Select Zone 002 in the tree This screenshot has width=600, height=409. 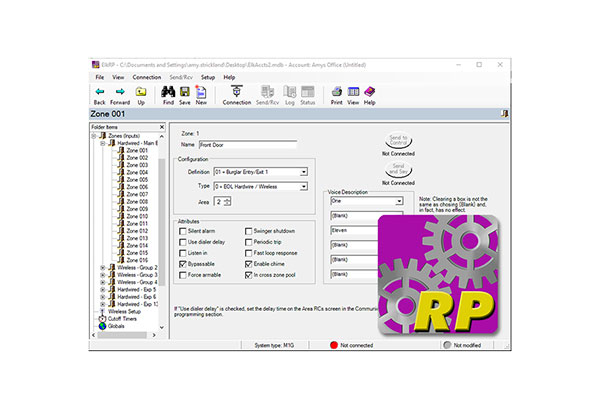click(x=137, y=158)
